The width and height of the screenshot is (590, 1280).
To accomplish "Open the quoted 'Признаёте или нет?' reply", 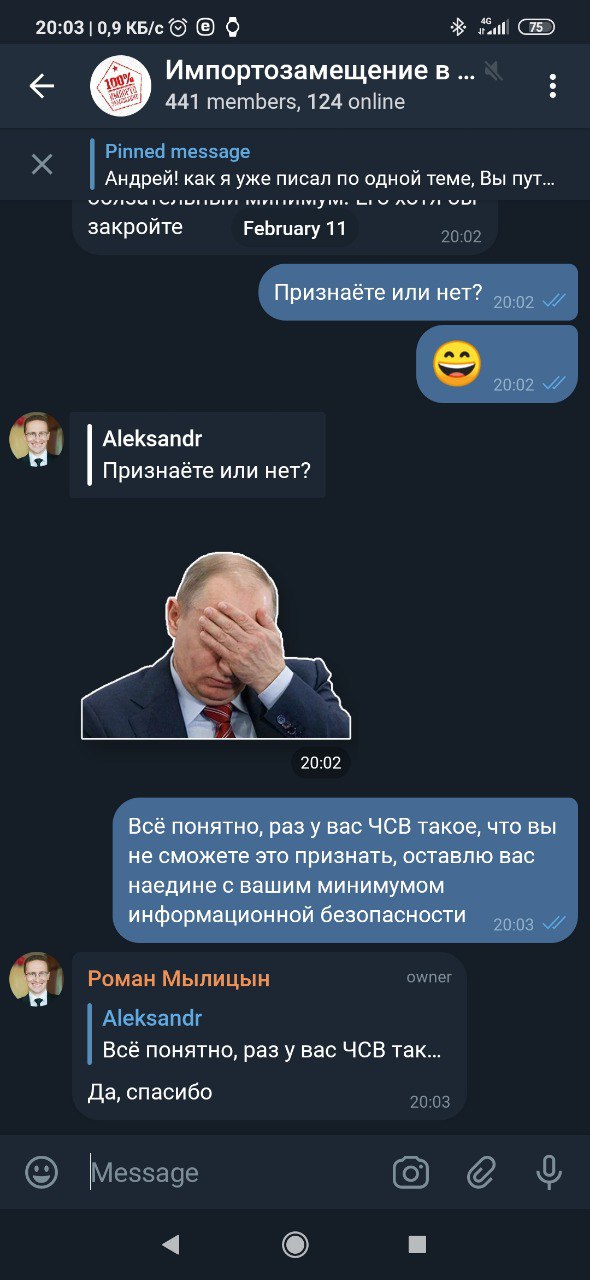I will [198, 454].
